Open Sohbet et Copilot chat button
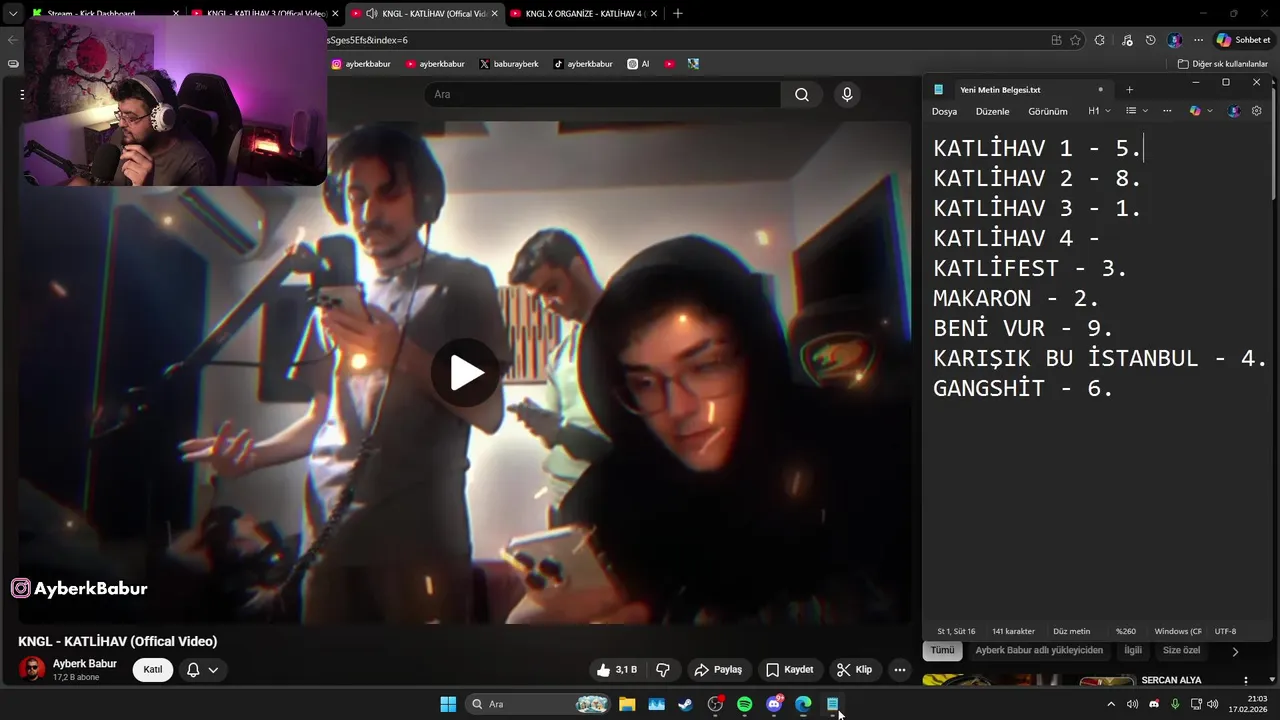 tap(1244, 40)
